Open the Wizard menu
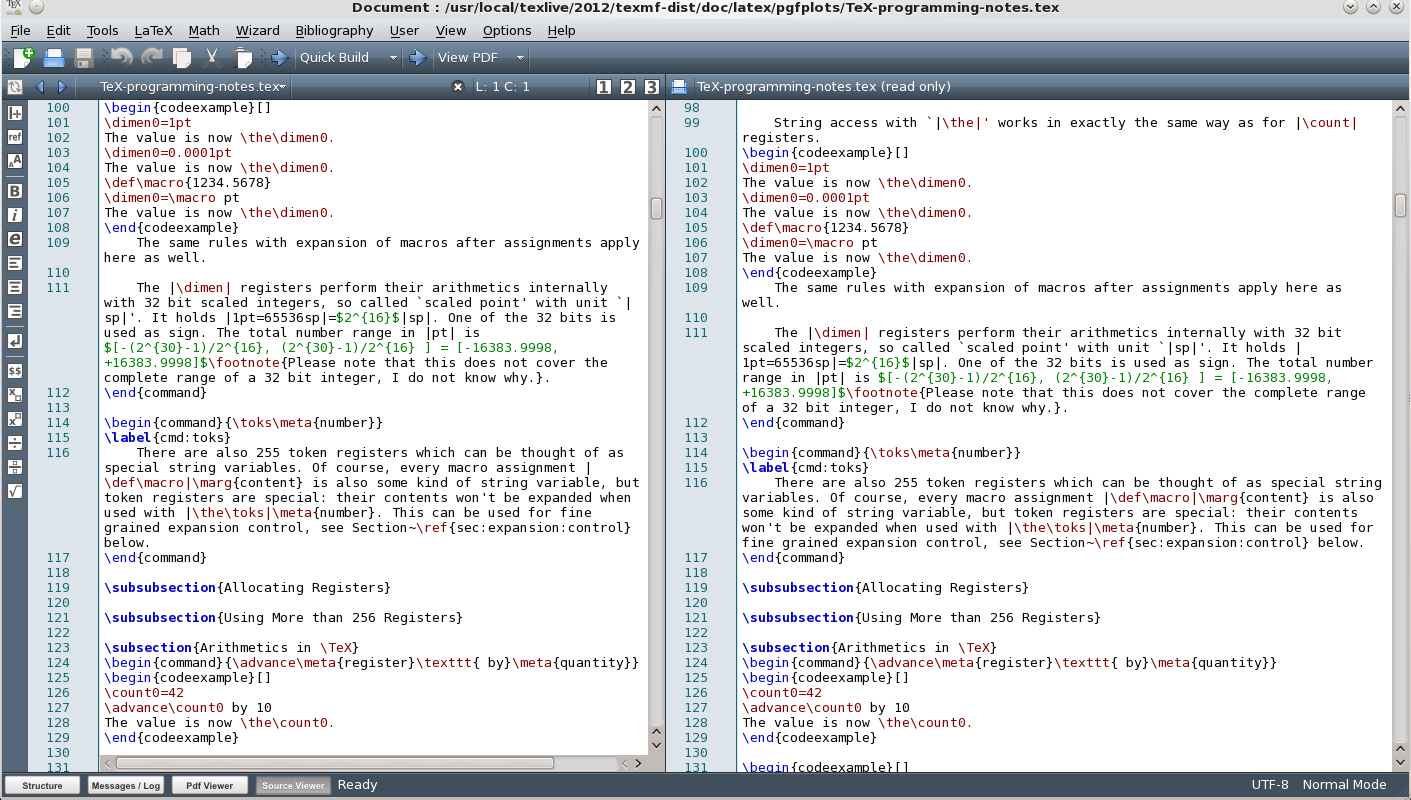Image resolution: width=1411 pixels, height=800 pixels. [258, 30]
